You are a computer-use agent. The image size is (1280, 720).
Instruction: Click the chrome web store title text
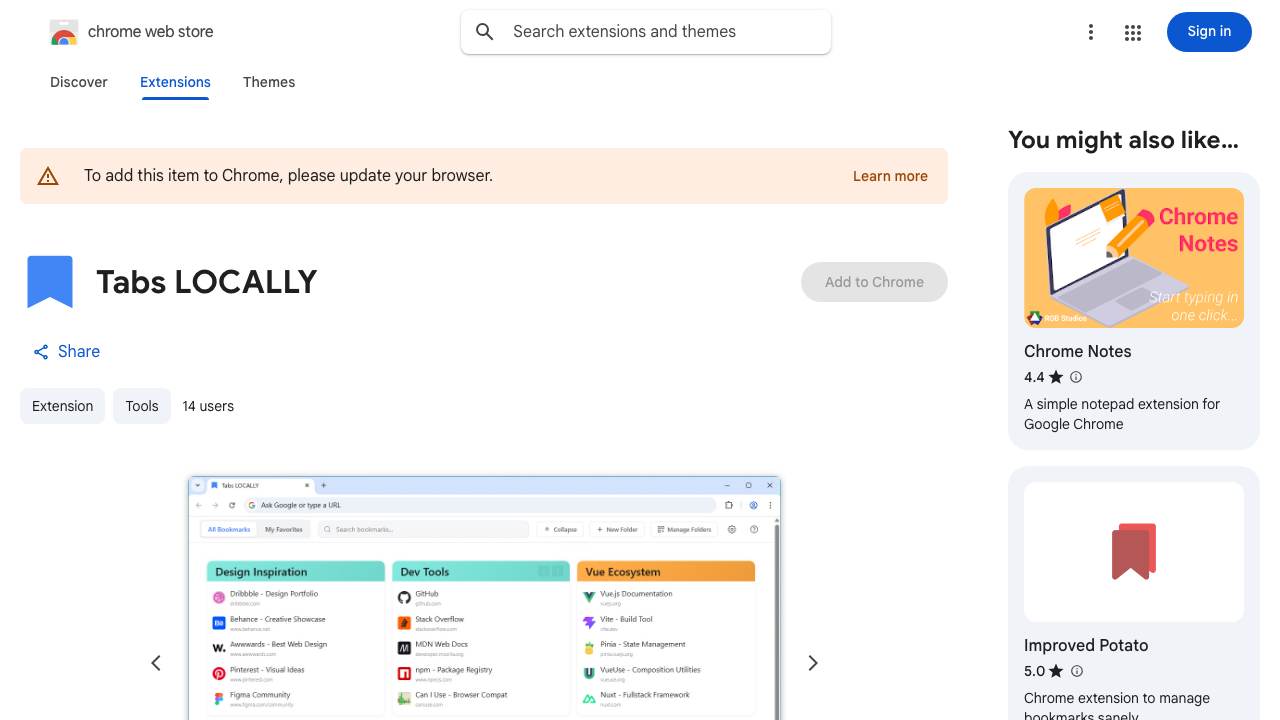(151, 32)
